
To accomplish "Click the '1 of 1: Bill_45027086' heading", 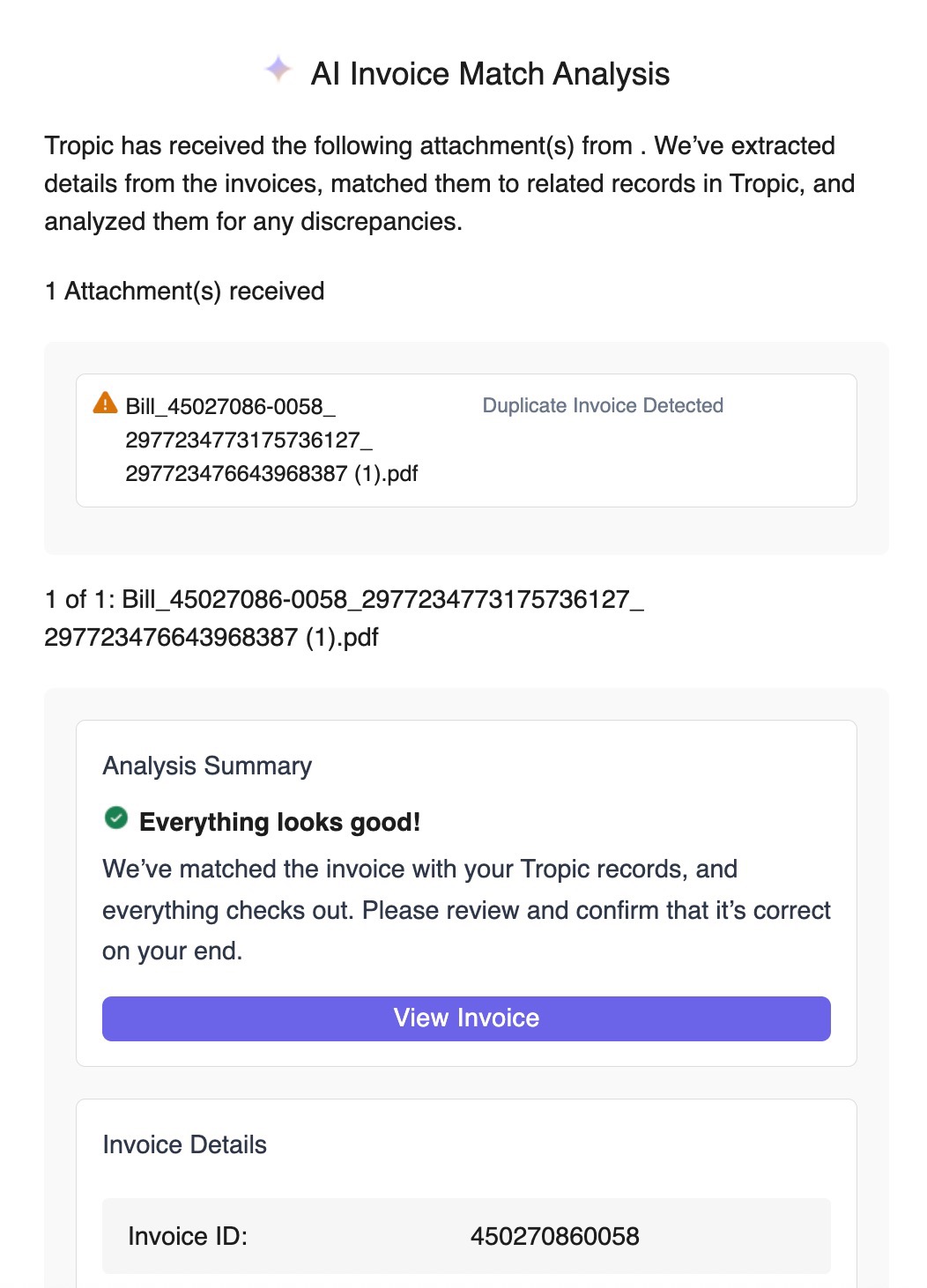I will click(344, 600).
